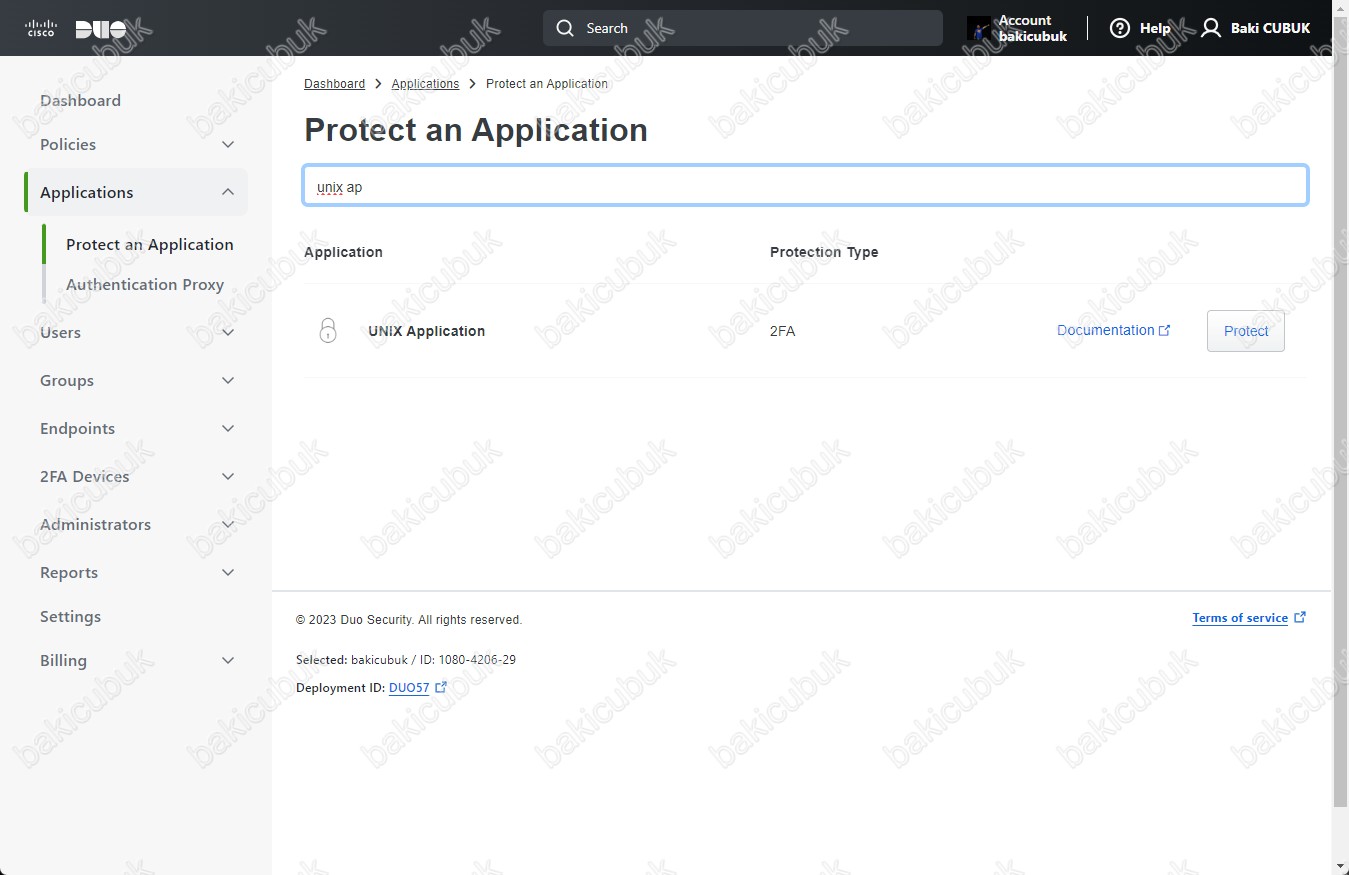Click the Application column header
1349x875 pixels.
click(x=343, y=252)
